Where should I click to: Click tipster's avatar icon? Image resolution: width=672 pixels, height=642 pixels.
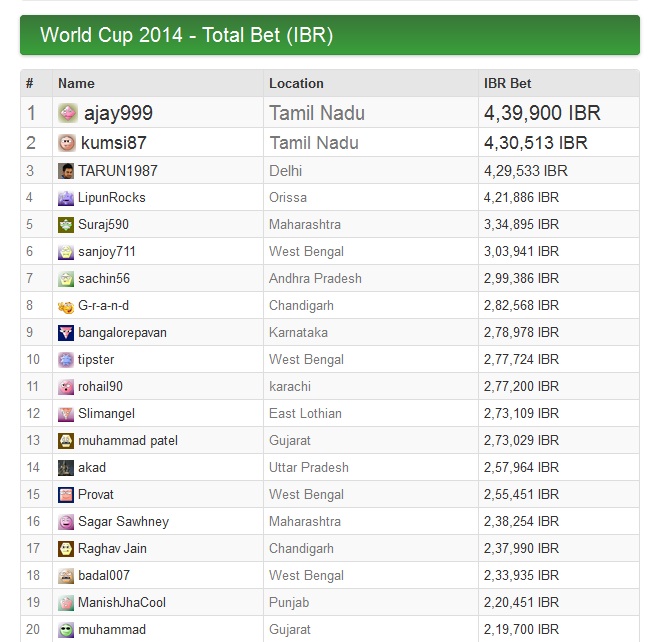pyautogui.click(x=66, y=360)
